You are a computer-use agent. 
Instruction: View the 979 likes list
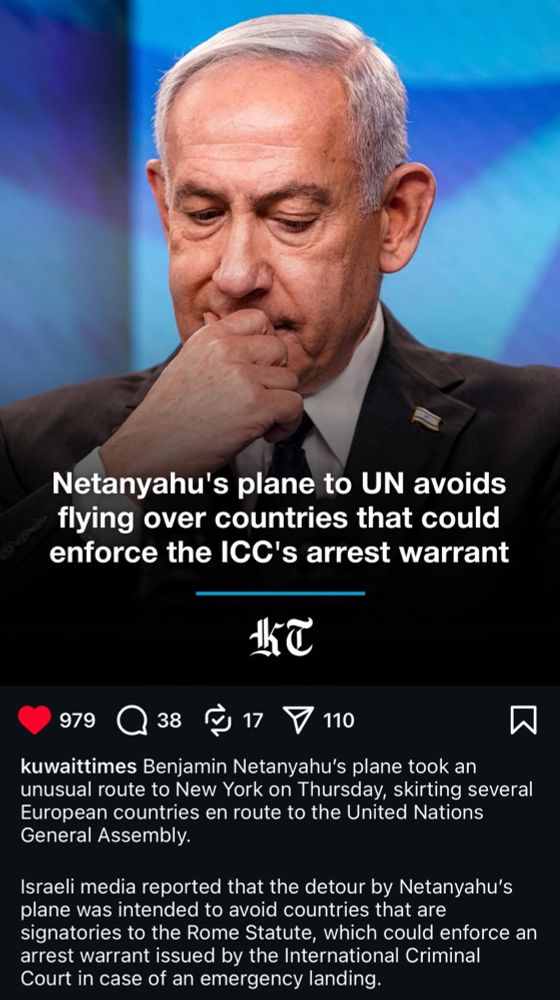click(x=77, y=721)
